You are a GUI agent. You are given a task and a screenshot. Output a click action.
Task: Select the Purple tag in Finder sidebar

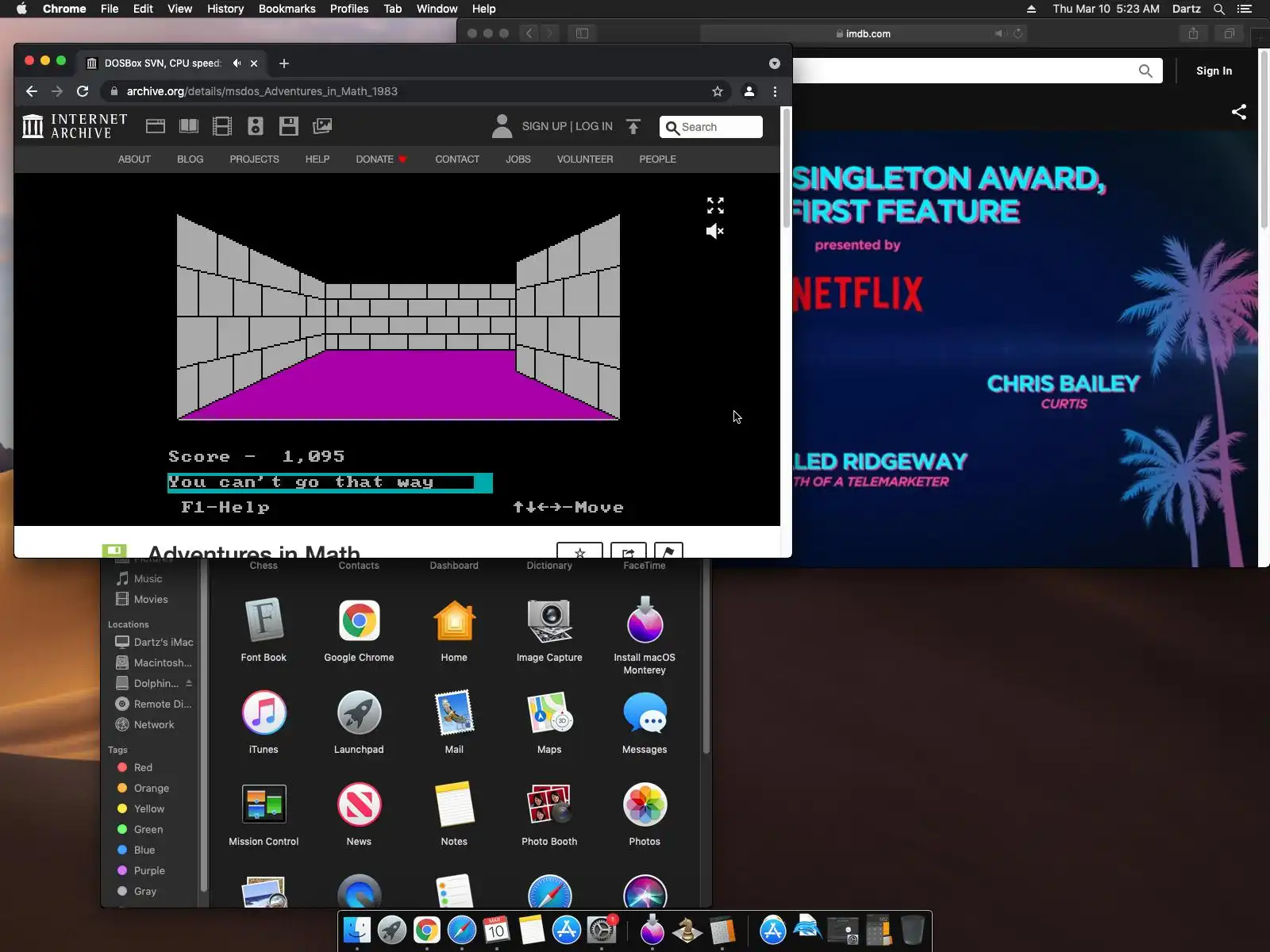click(x=151, y=870)
